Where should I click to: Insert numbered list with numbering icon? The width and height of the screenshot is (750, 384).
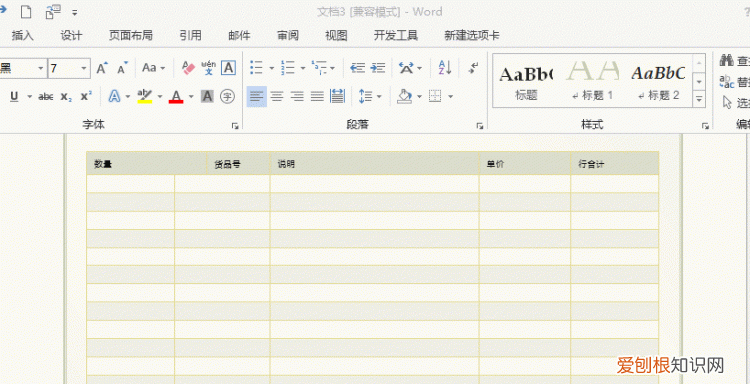[288, 68]
